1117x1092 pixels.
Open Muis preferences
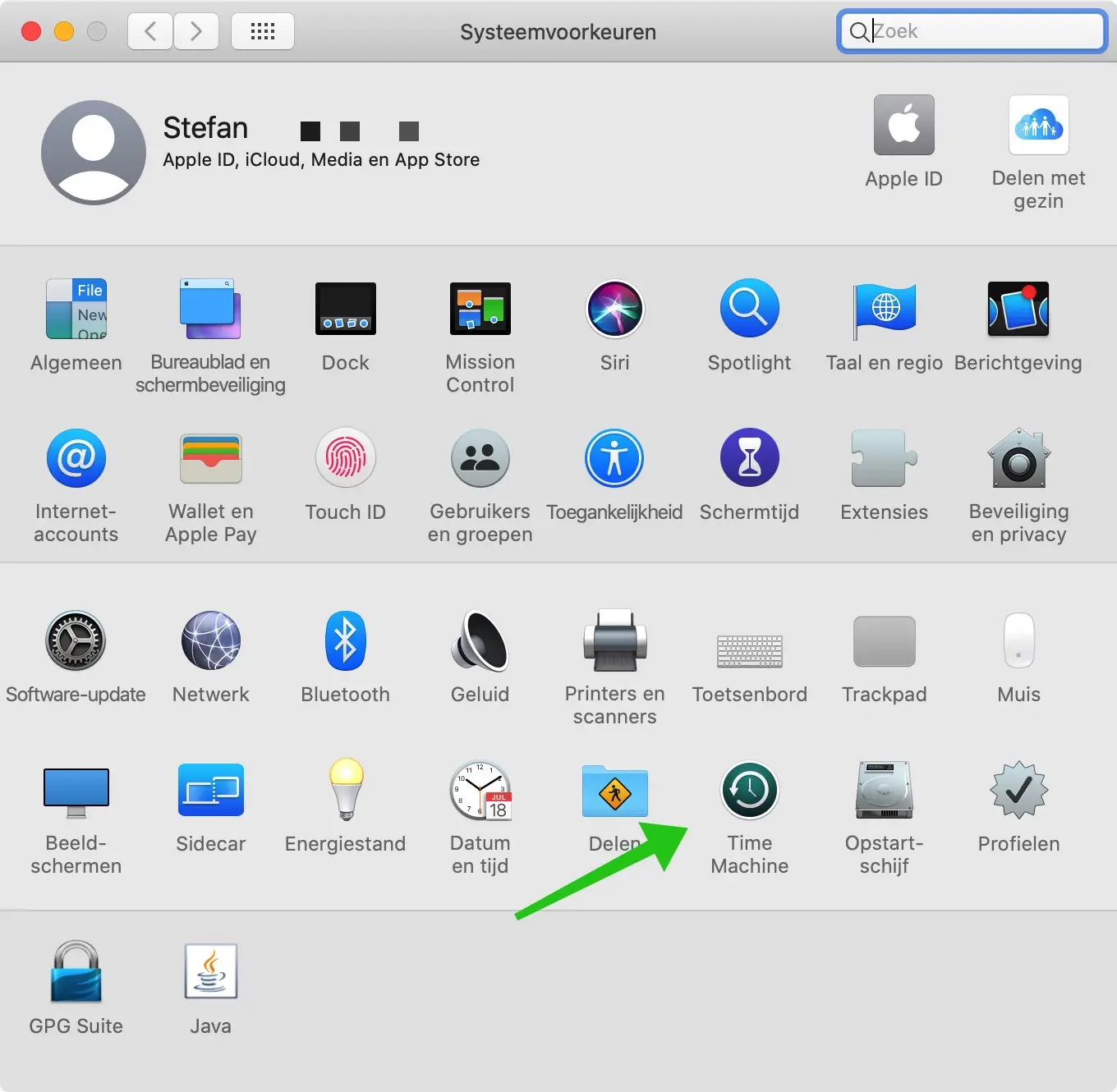1019,641
